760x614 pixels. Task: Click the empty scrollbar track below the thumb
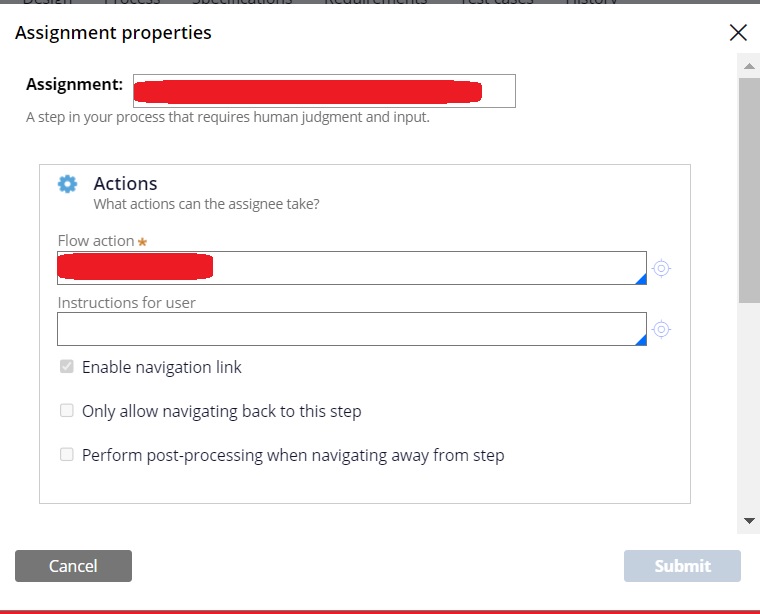[x=749, y=410]
